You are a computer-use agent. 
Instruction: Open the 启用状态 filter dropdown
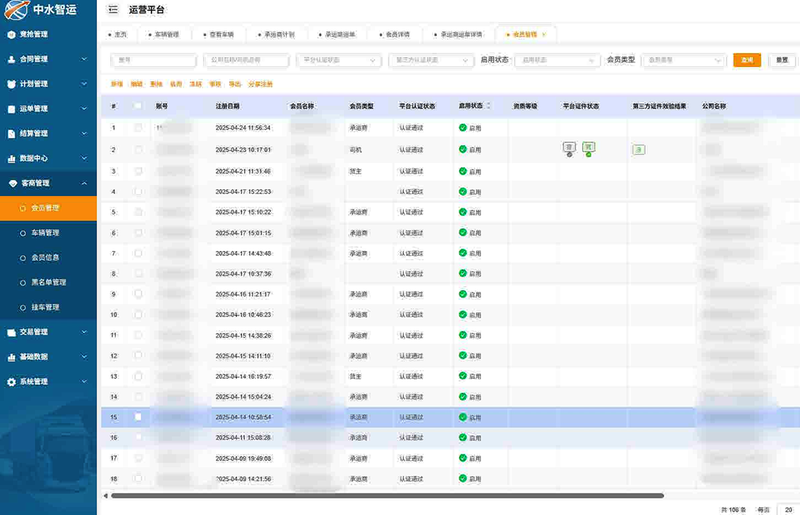pos(557,60)
